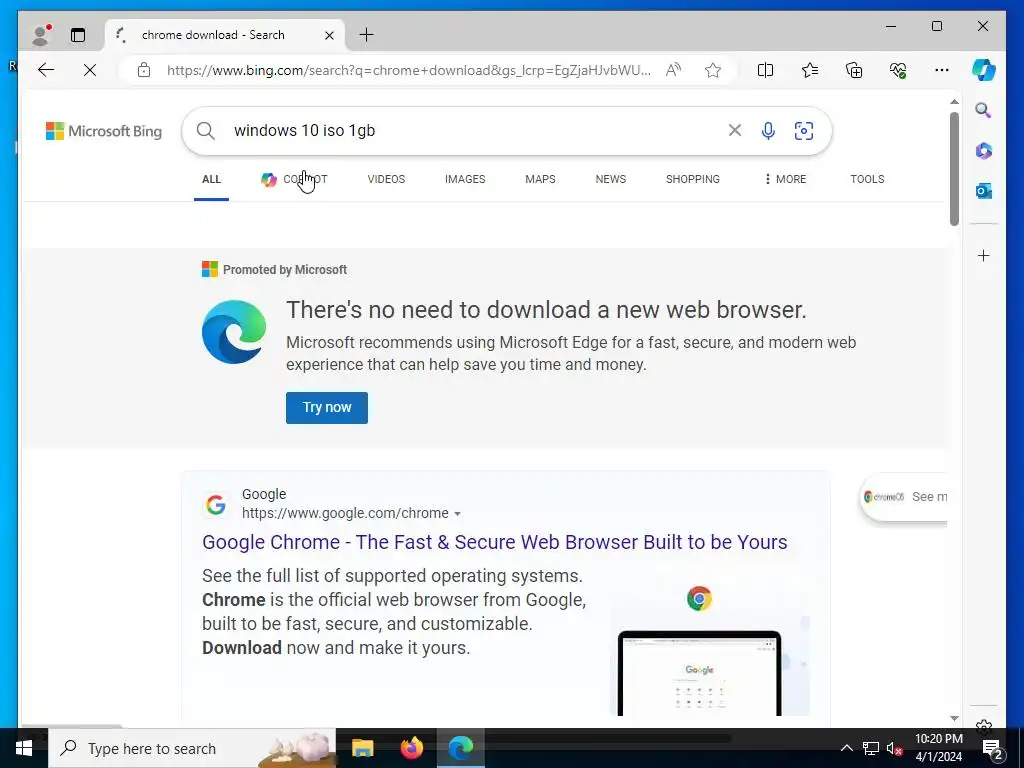The width and height of the screenshot is (1024, 768).
Task: Switch to the COPILOT tab
Action: tap(294, 179)
